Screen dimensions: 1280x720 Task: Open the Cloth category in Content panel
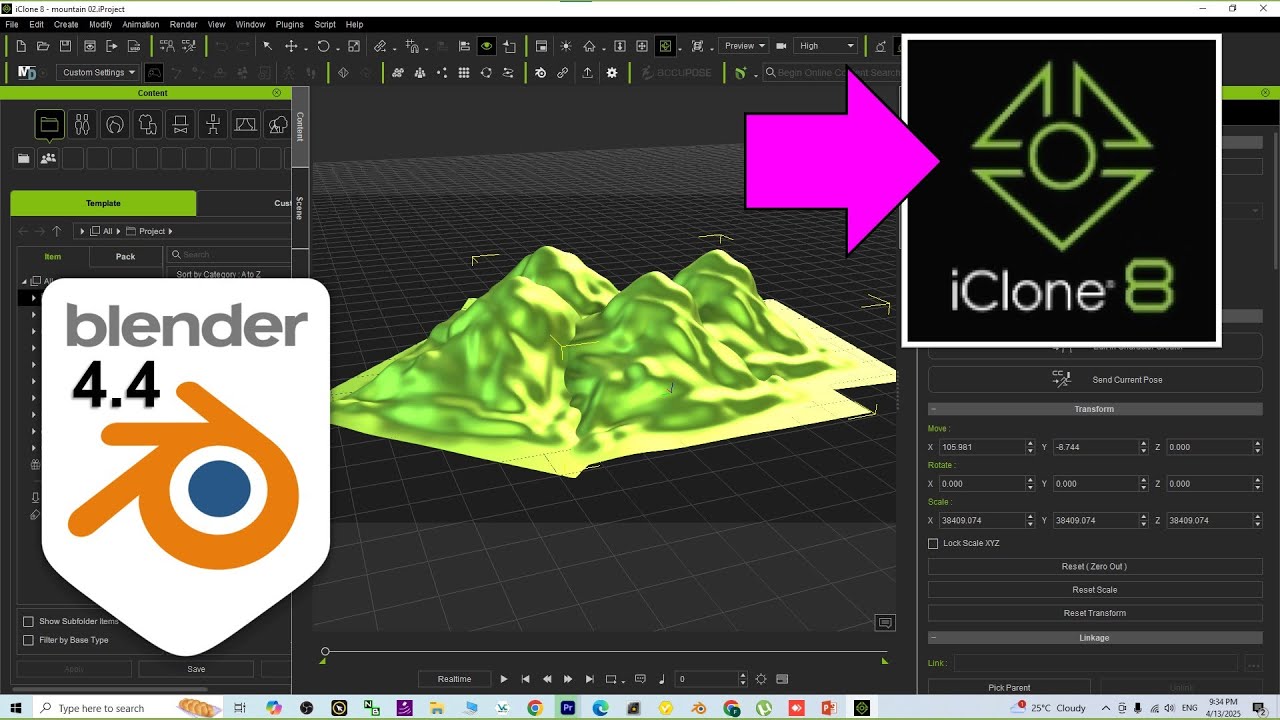147,125
